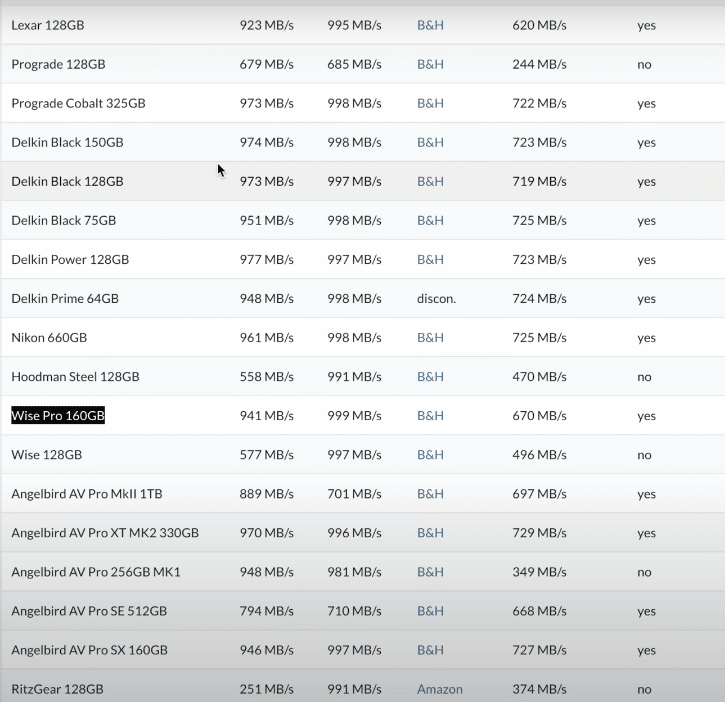Open B&H link for Angelbird AV Pro SX 160GB
725x702 pixels.
click(430, 650)
